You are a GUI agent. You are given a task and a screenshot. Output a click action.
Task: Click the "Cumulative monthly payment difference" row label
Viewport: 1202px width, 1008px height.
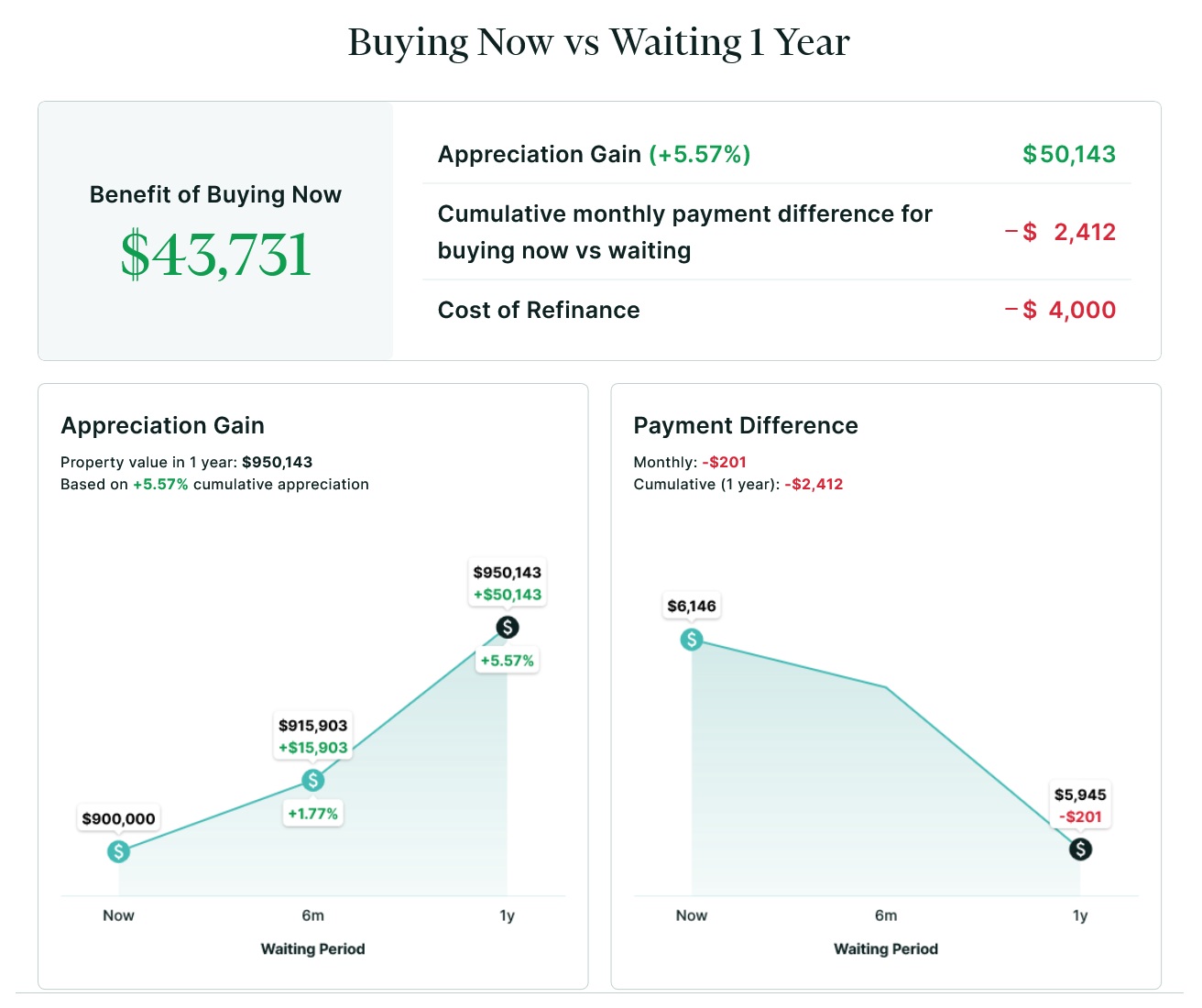[684, 232]
